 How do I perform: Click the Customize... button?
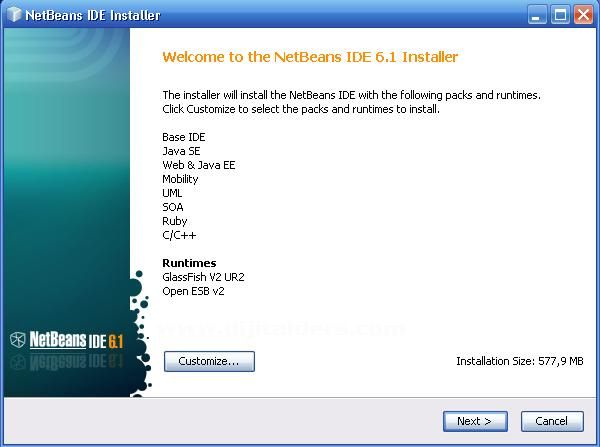(x=209, y=361)
